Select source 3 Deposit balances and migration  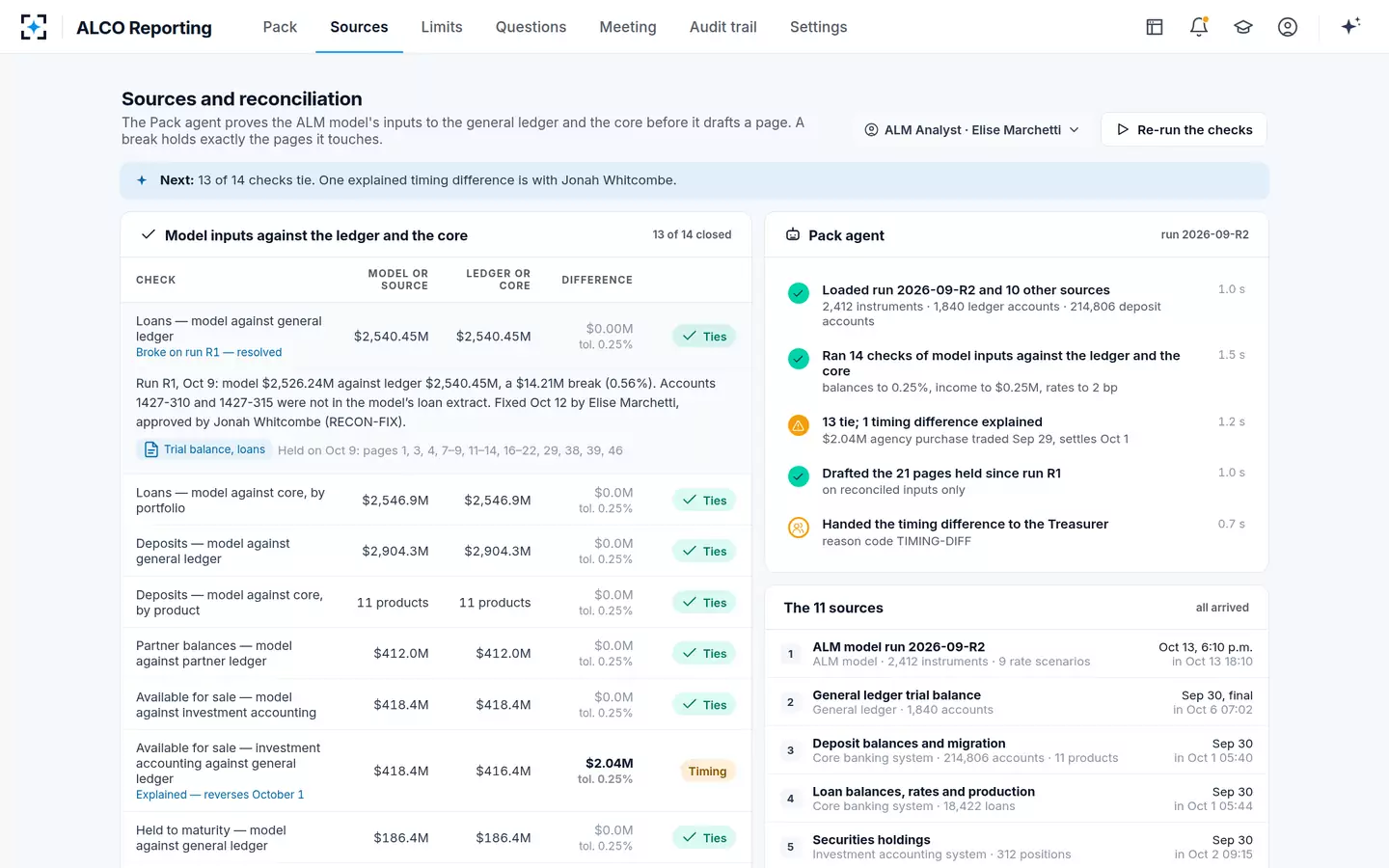pyautogui.click(x=1017, y=750)
